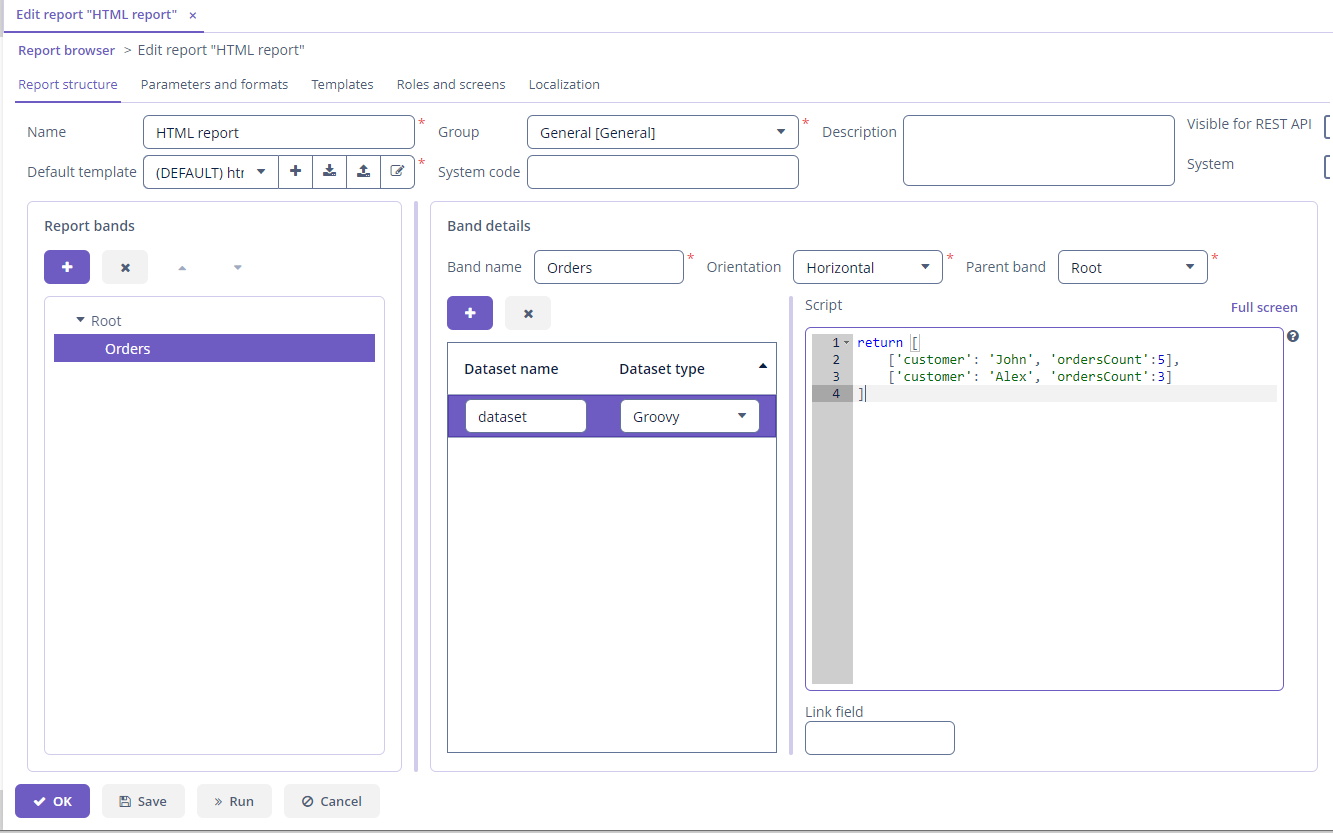
Task: Move the Orders band up
Action: 180,267
